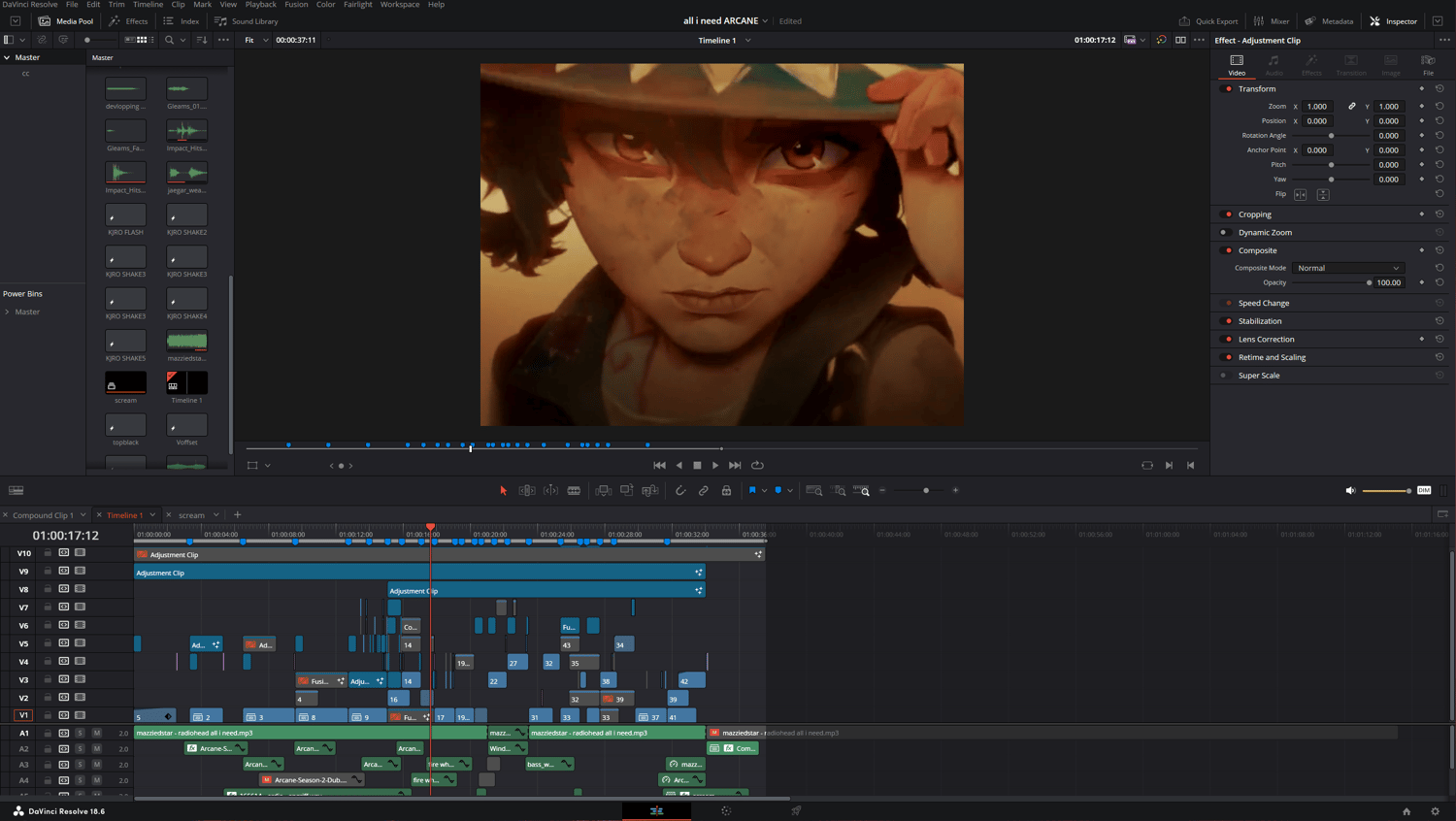Reset the Rotation Angle parameter

[x=1439, y=135]
